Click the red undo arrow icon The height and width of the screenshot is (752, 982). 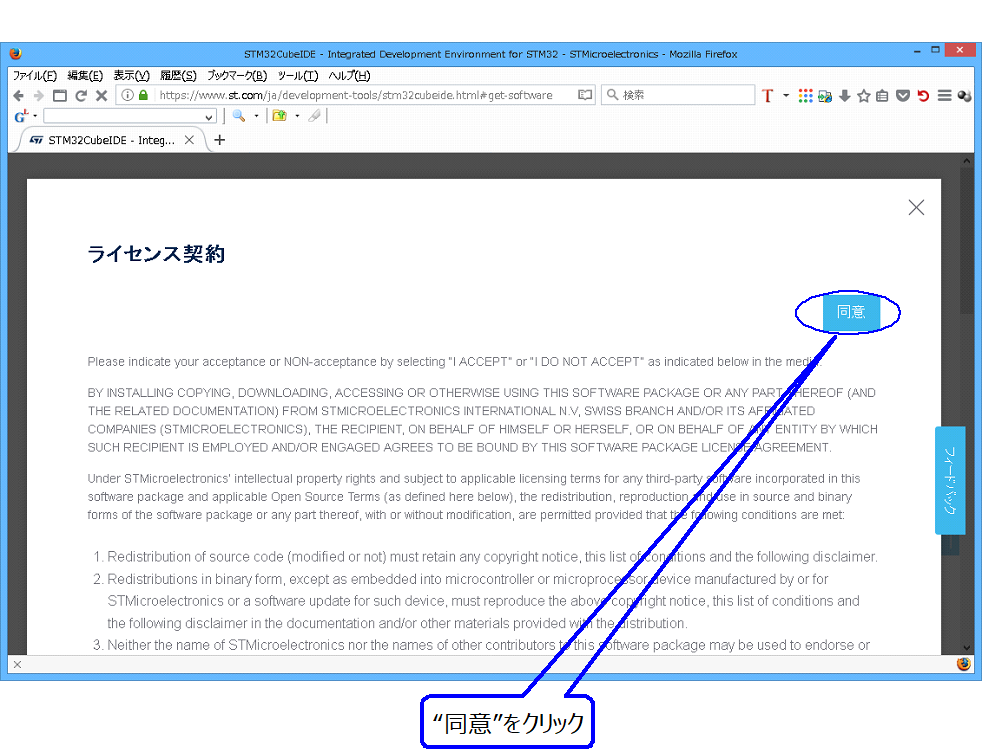921,95
